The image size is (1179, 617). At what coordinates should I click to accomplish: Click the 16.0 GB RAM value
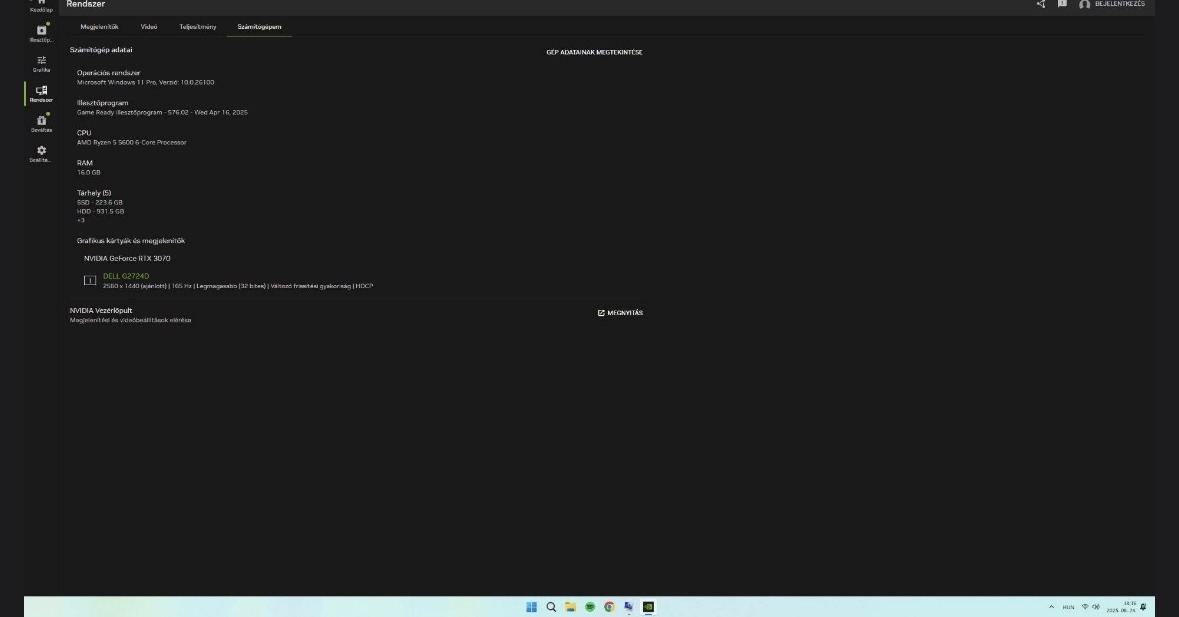pyautogui.click(x=88, y=173)
